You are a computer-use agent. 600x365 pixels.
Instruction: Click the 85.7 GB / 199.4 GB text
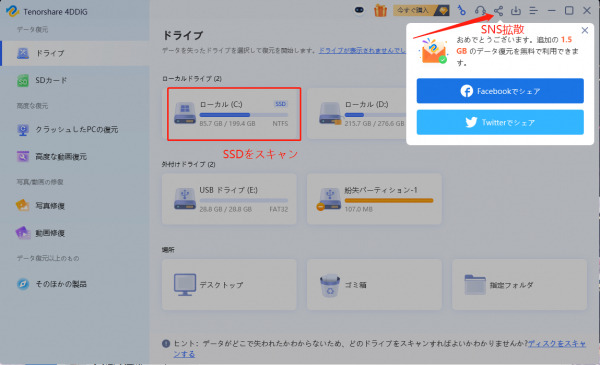tap(227, 124)
